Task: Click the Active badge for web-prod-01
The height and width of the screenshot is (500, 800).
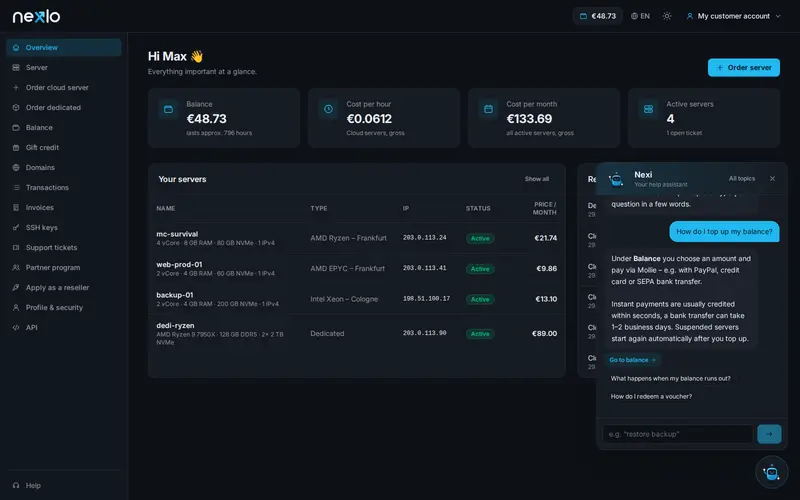Action: [x=480, y=269]
